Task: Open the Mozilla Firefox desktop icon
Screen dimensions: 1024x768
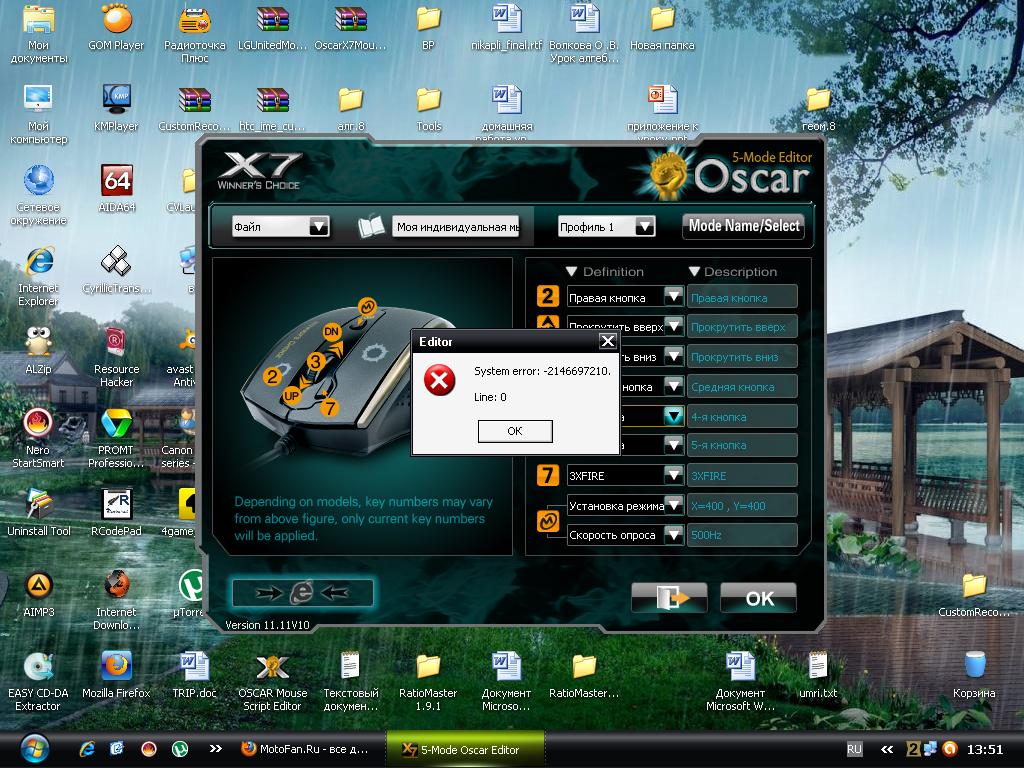Action: point(116,675)
